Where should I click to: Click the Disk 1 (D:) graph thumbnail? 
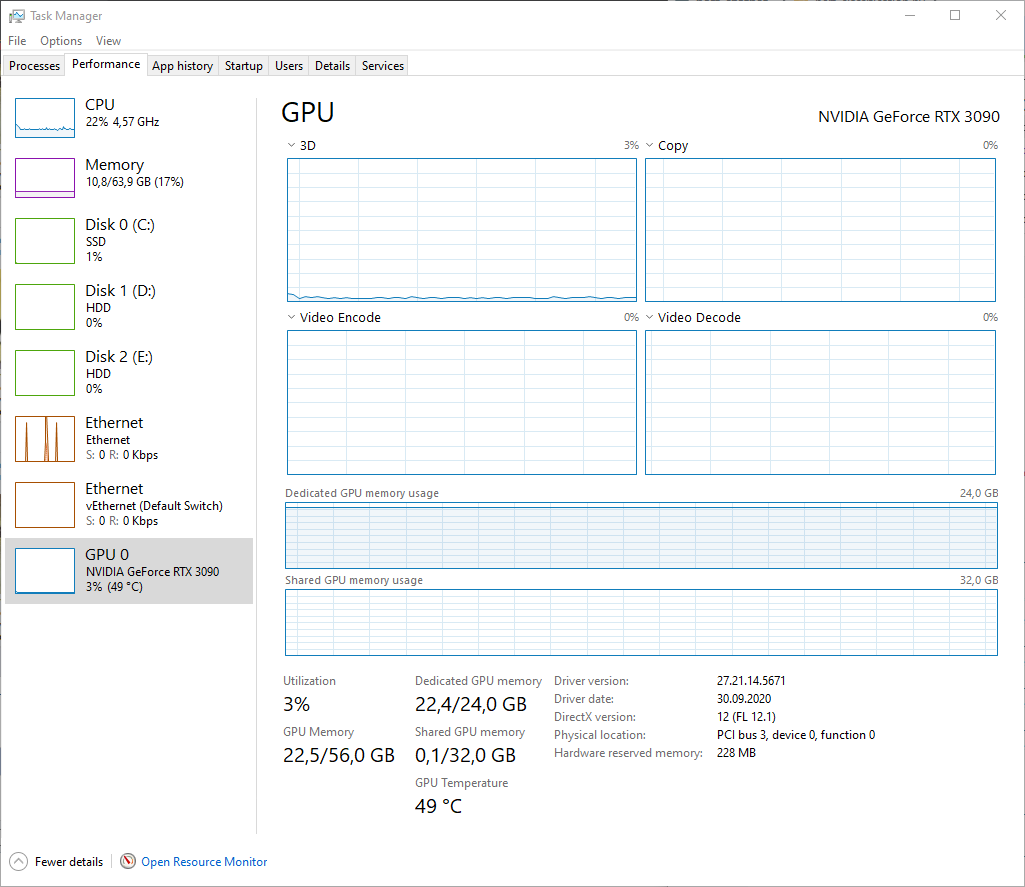coord(45,307)
